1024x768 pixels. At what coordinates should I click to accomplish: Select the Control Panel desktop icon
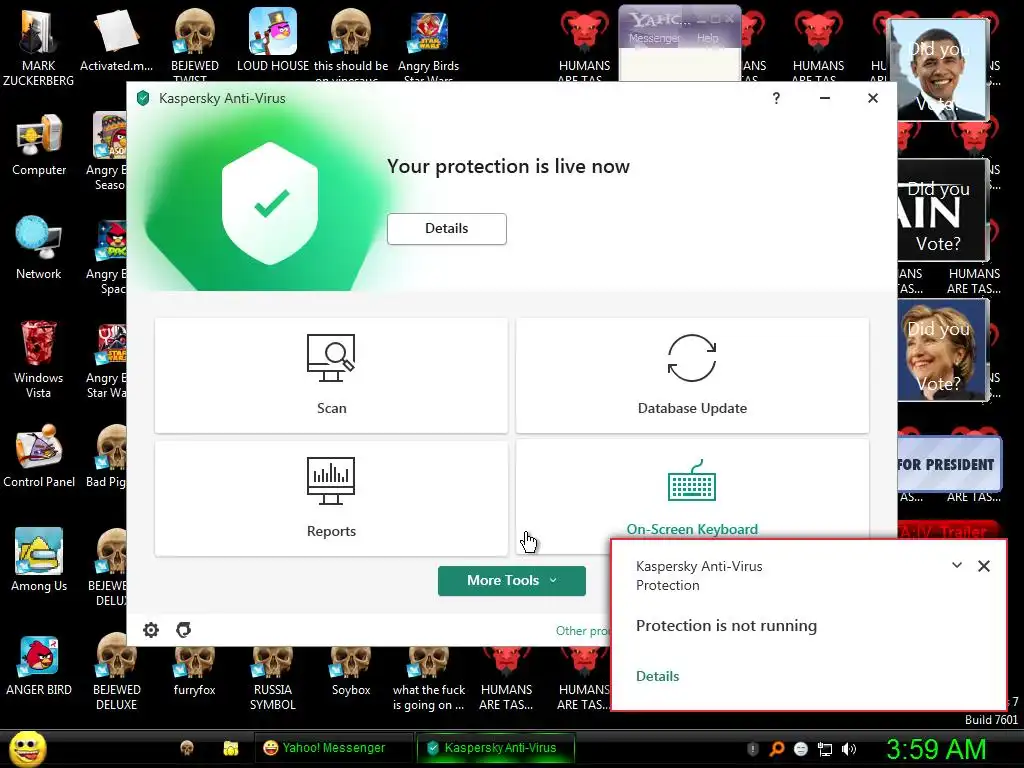coord(39,456)
